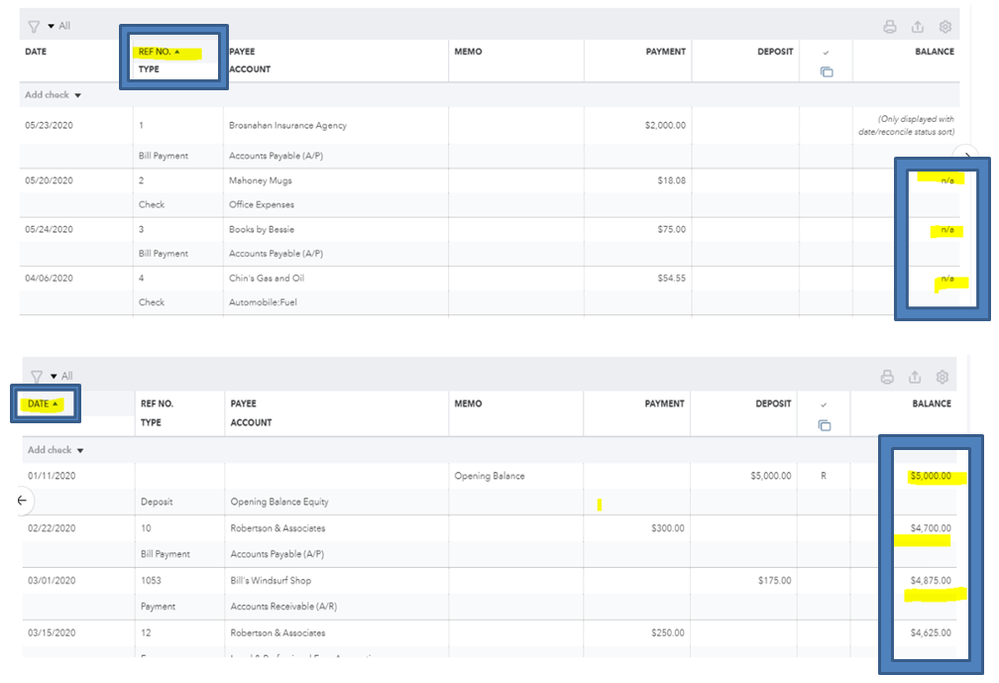
Task: Click the copy icon in the upper register header
Action: 826,72
